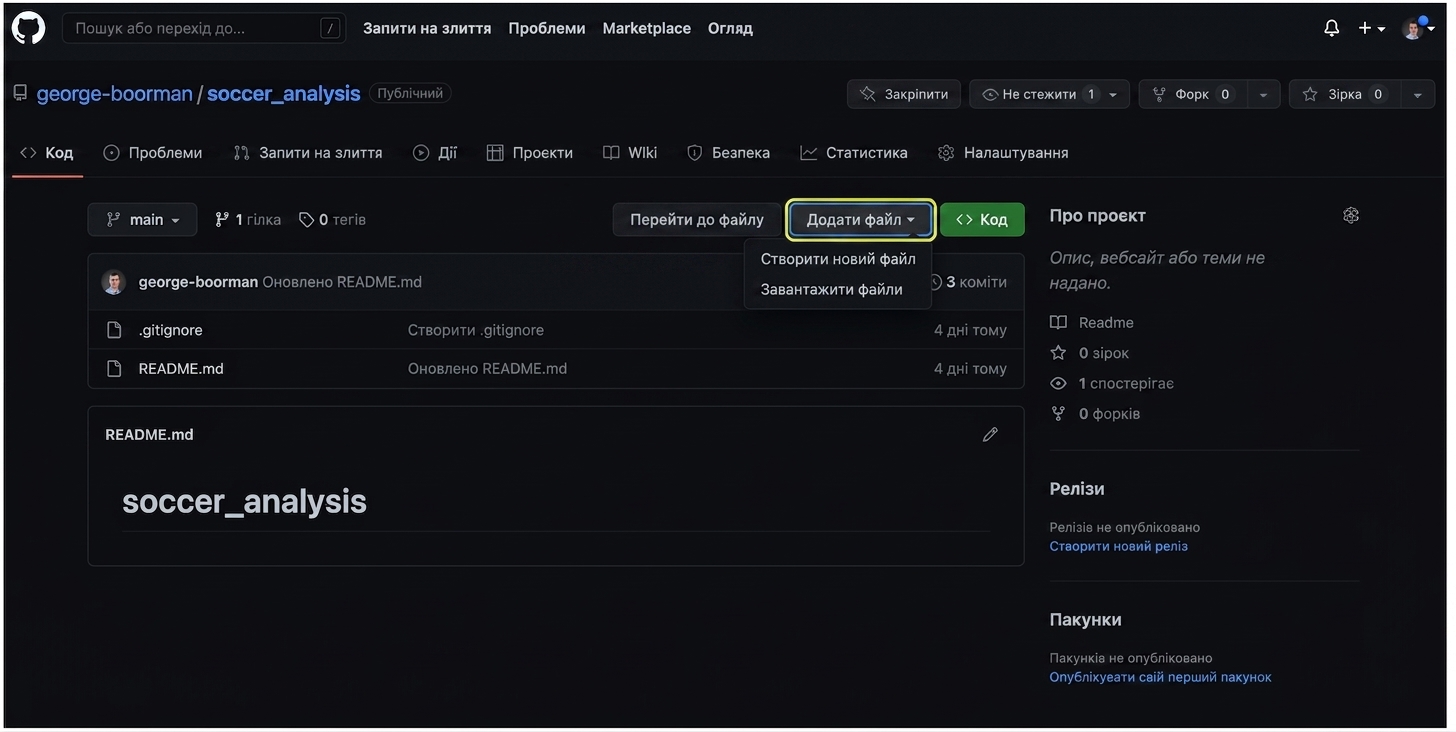
Task: Click Створити новий реліз link
Action: [x=1119, y=546]
